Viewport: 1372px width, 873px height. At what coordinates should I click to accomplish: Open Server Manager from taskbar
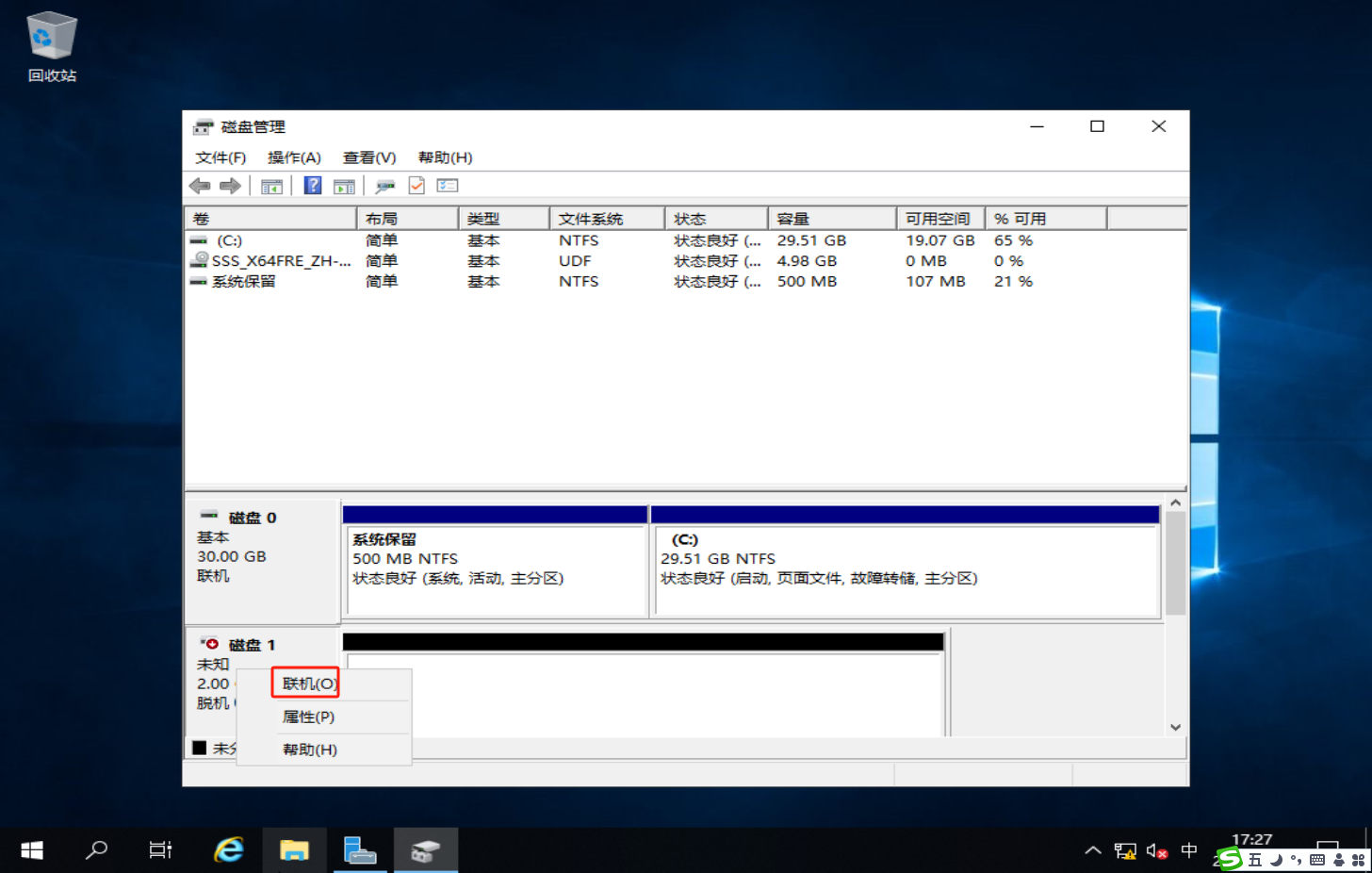coord(359,850)
